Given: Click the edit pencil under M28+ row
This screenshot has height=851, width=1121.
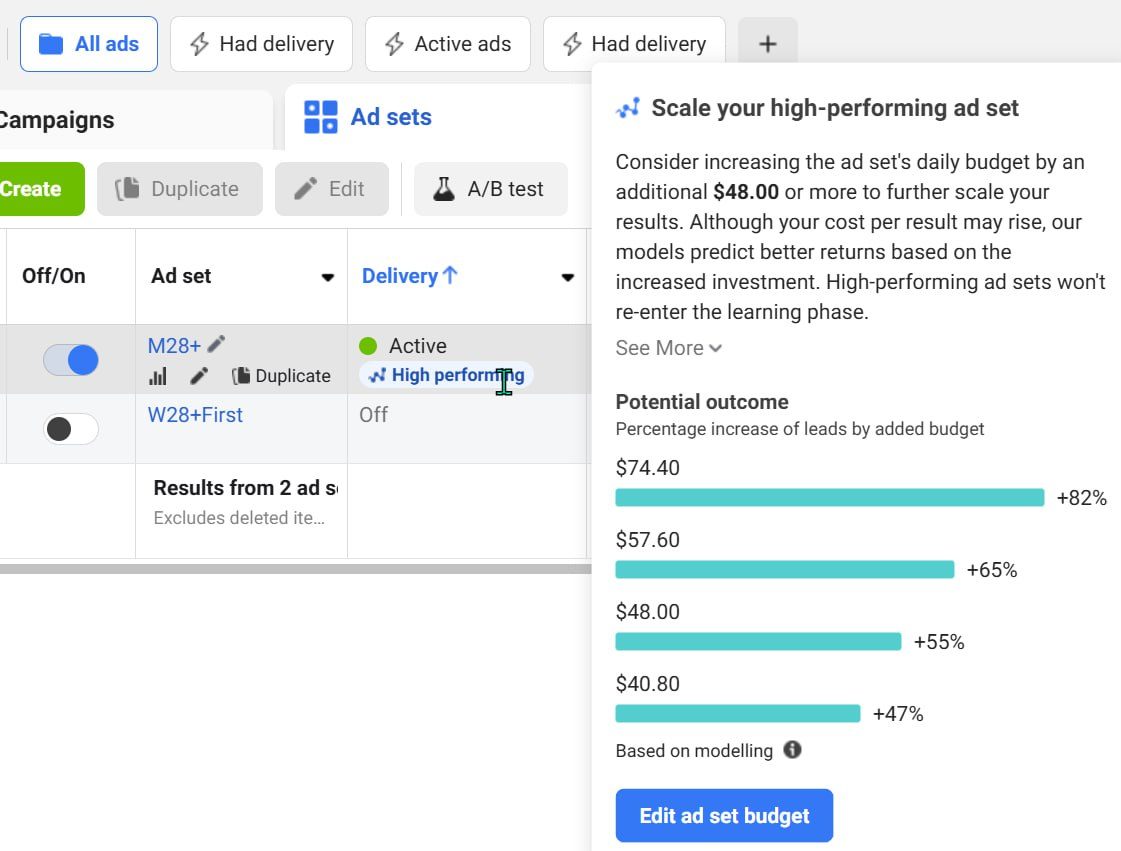Looking at the screenshot, I should (x=199, y=376).
